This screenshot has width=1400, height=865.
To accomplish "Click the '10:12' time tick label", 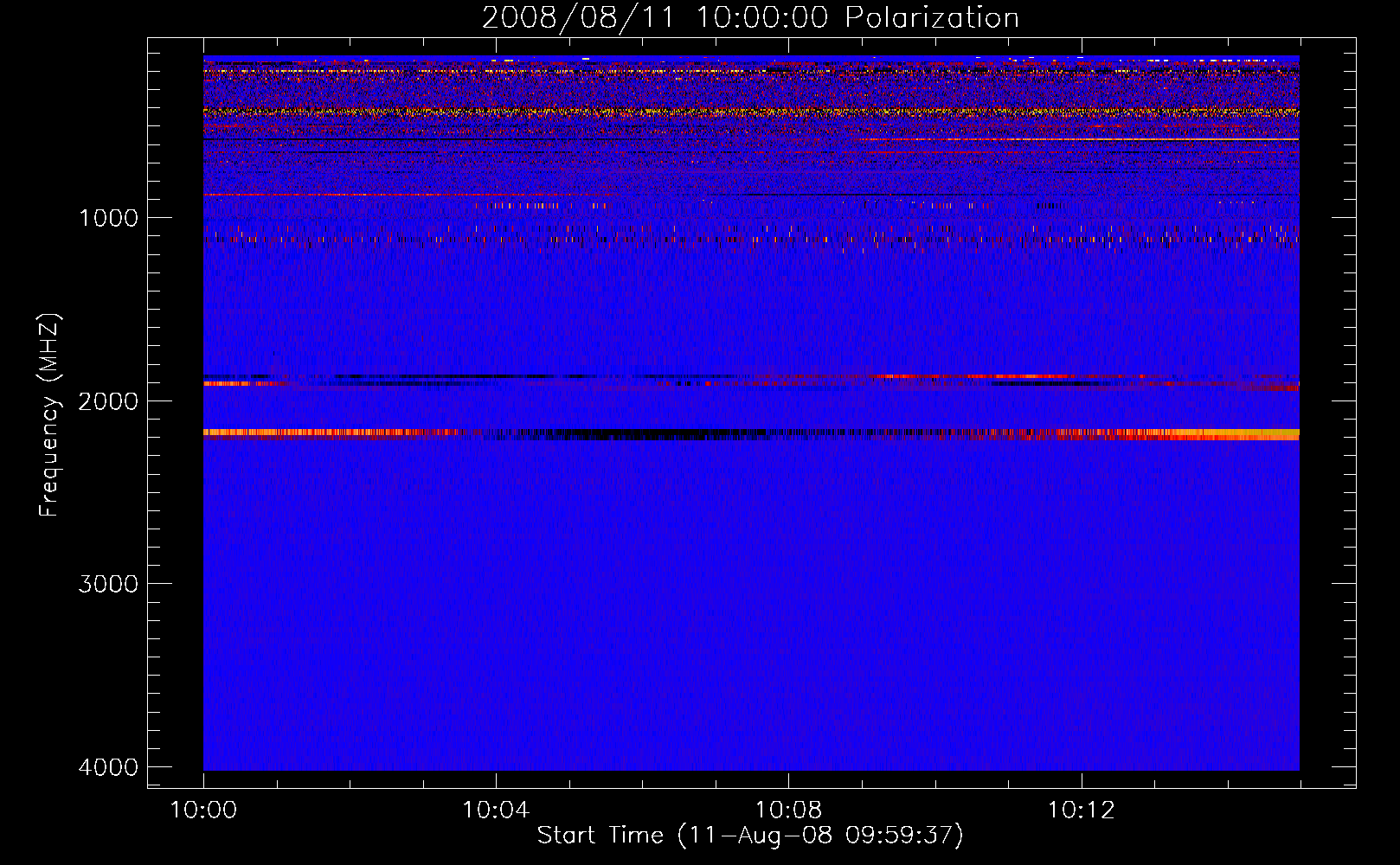I will [1082, 811].
